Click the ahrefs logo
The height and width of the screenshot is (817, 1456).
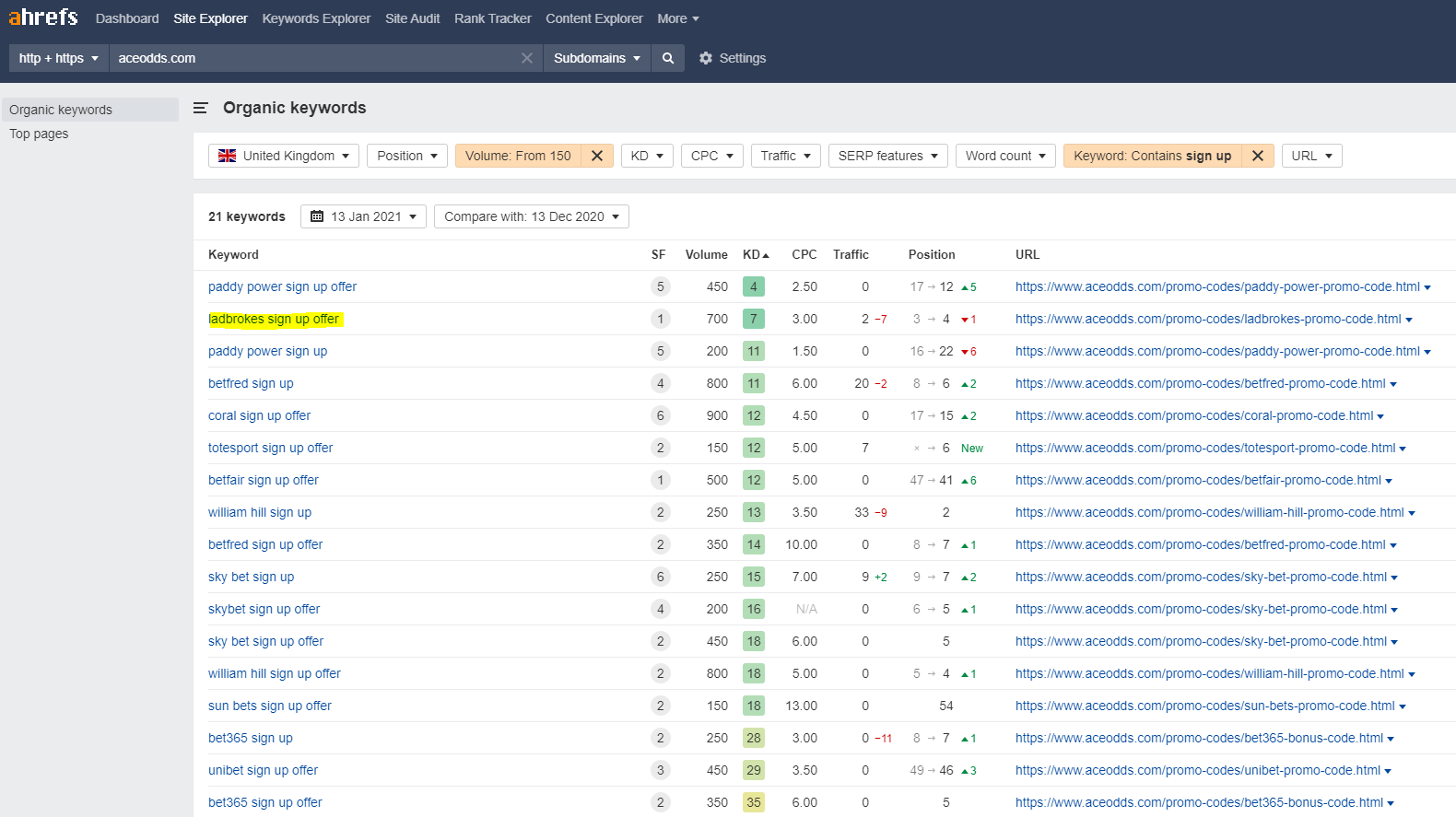[43, 18]
